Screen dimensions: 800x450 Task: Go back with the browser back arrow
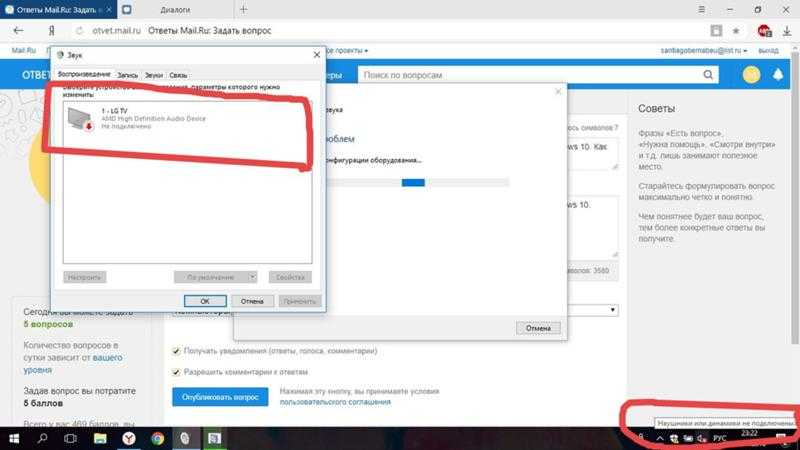18,31
